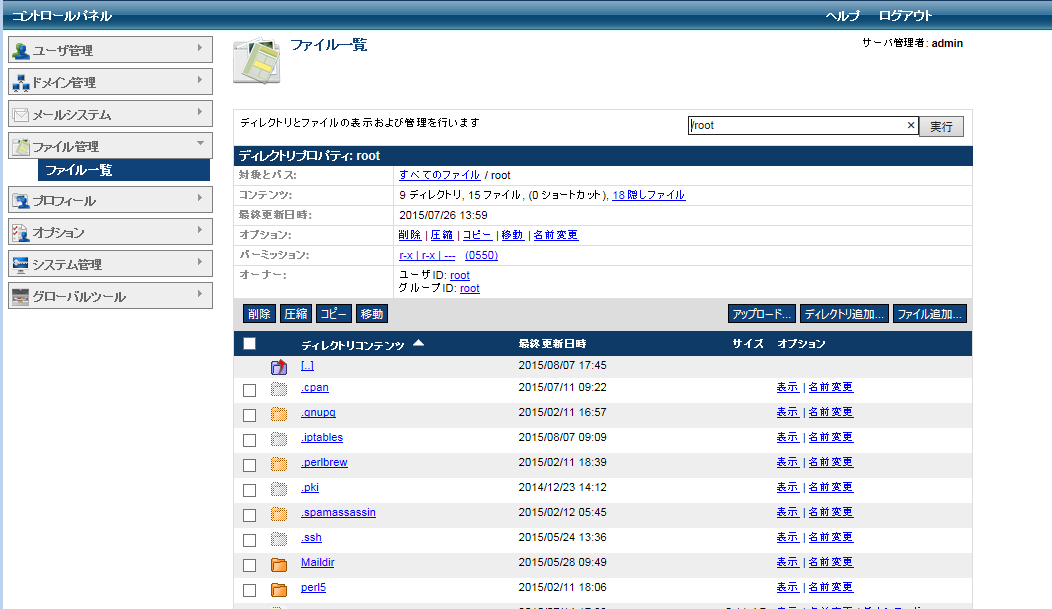The height and width of the screenshot is (609, 1052).
Task: Click the folder icon next to .perlbrew
Action: pos(279,464)
